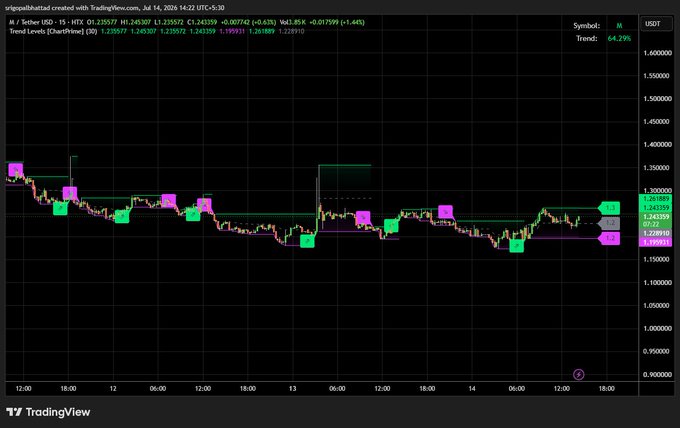Click the 0.900000 price scale label
680x428 pixels.
pos(657,374)
